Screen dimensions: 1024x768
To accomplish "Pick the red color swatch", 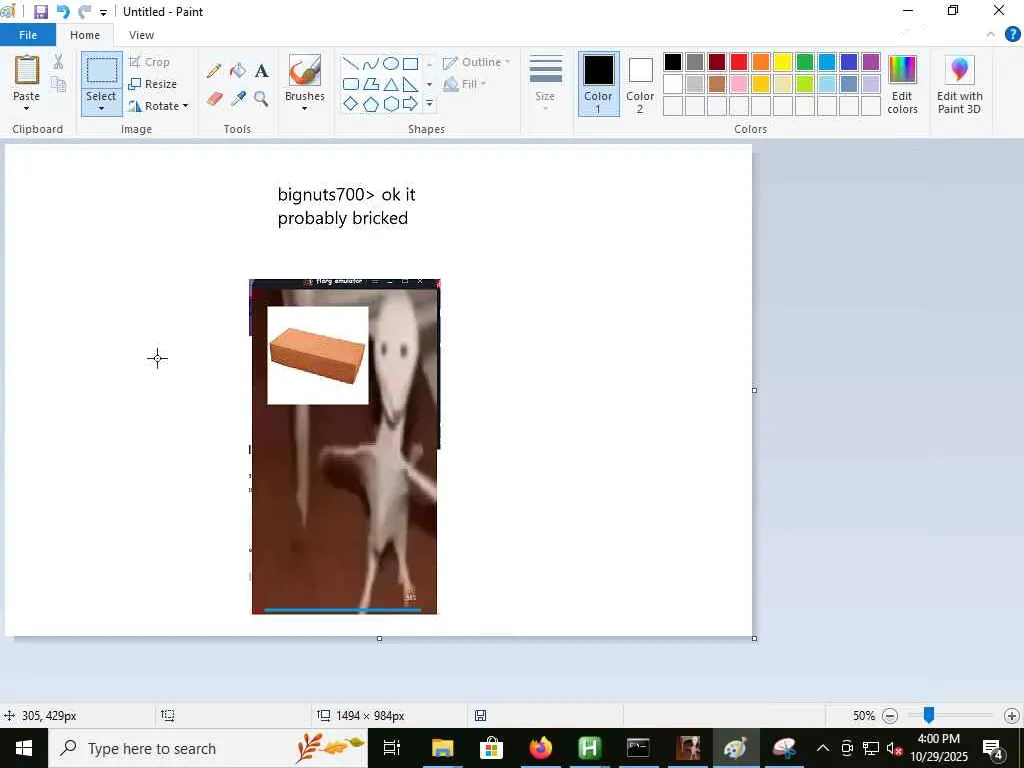I will [739, 62].
